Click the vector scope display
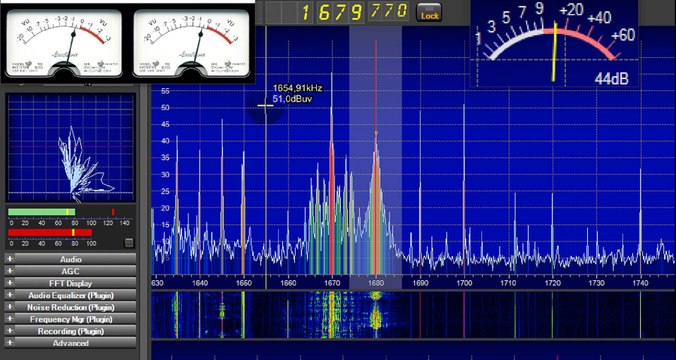 (71, 148)
